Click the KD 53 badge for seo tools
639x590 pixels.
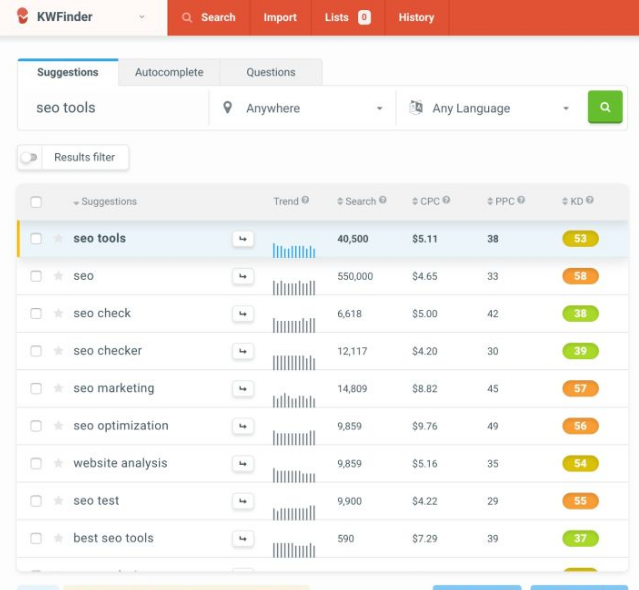point(580,238)
